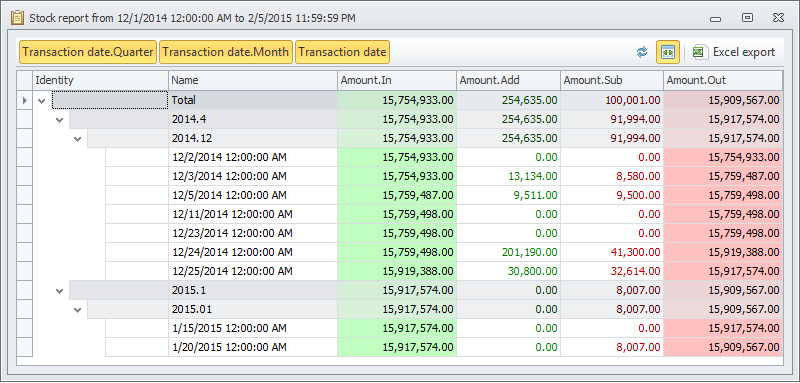Sort by the Amount.Add column header
This screenshot has width=800, height=383.
pyautogui.click(x=509, y=81)
